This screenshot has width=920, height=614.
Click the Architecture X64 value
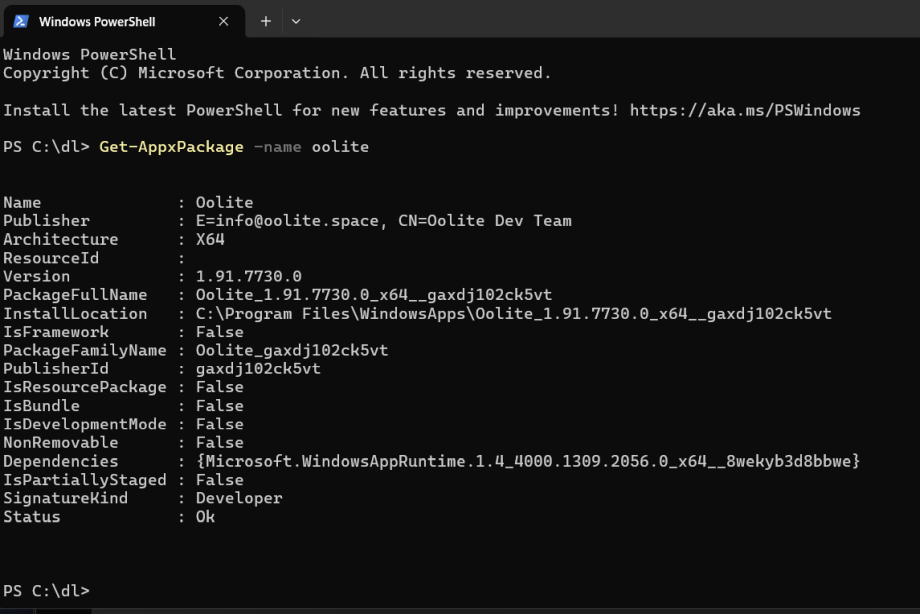click(x=210, y=239)
